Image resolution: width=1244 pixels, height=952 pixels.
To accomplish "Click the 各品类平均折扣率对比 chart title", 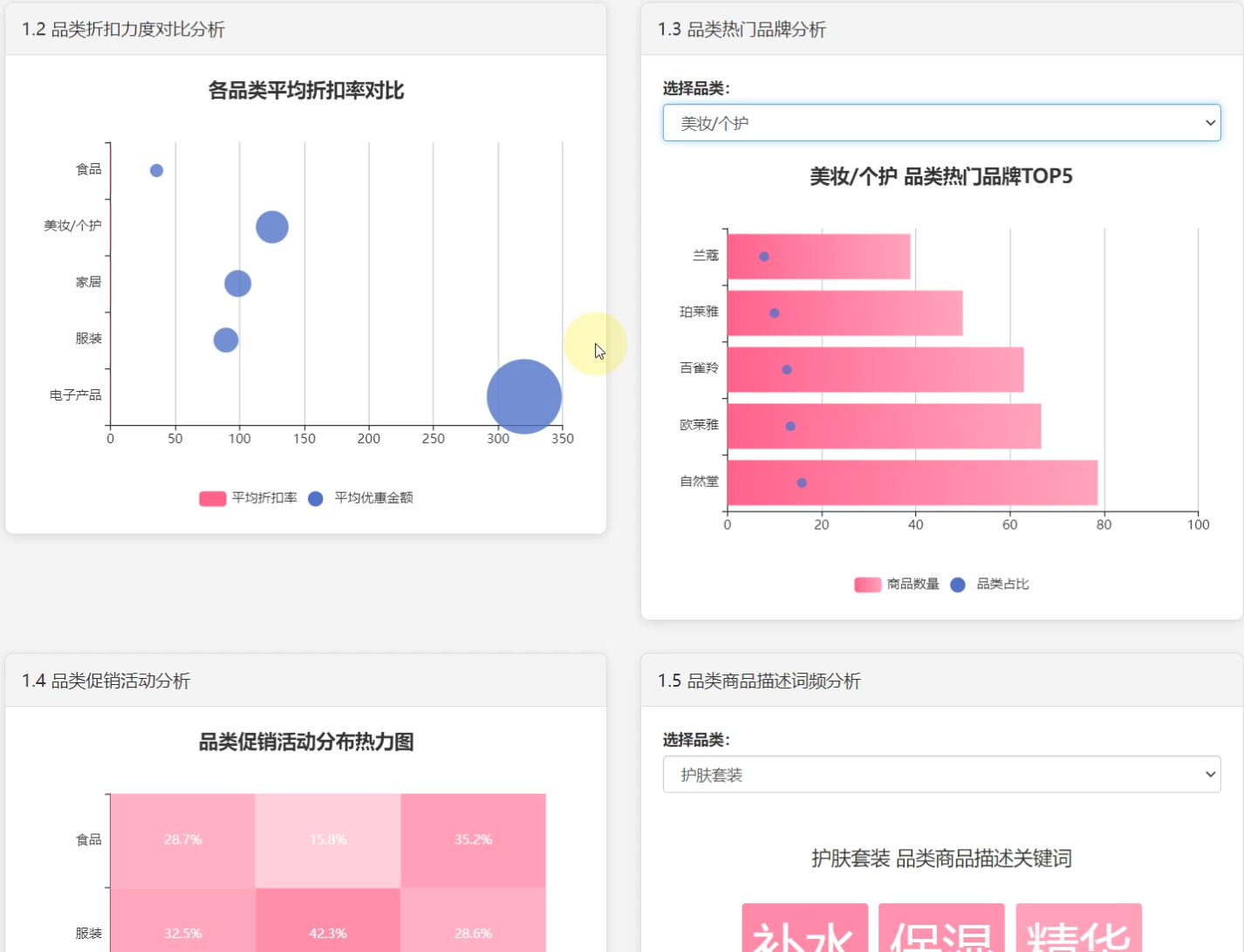I will [306, 91].
